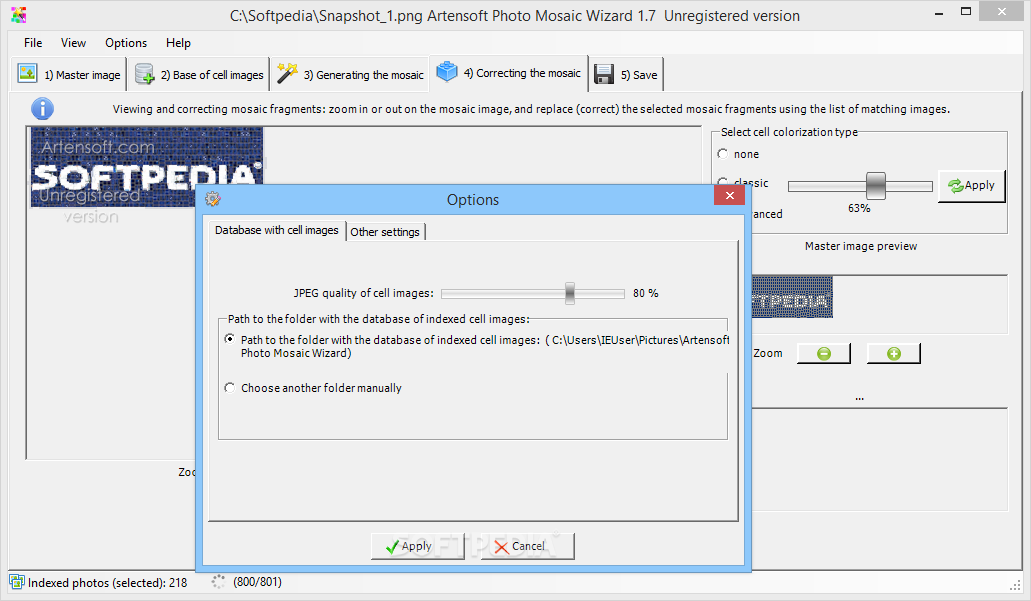Click the Master image tab icon
The width and height of the screenshot is (1031, 601).
click(28, 73)
